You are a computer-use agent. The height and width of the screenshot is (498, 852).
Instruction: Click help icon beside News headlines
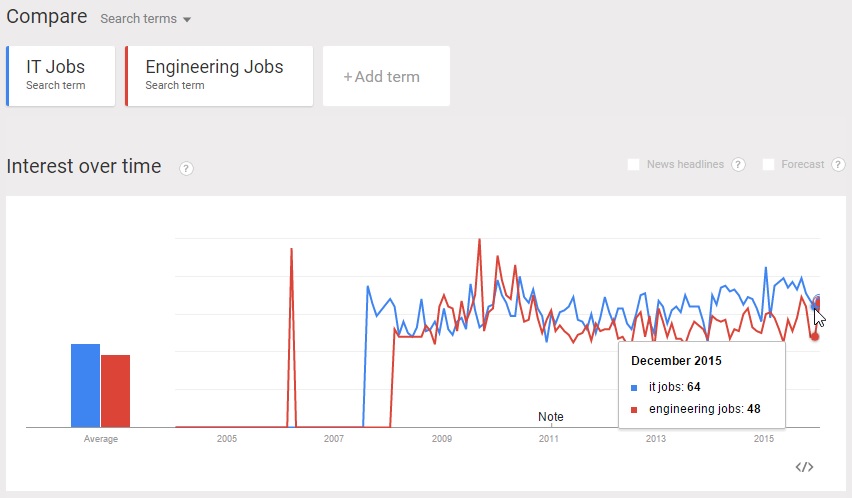click(x=738, y=165)
